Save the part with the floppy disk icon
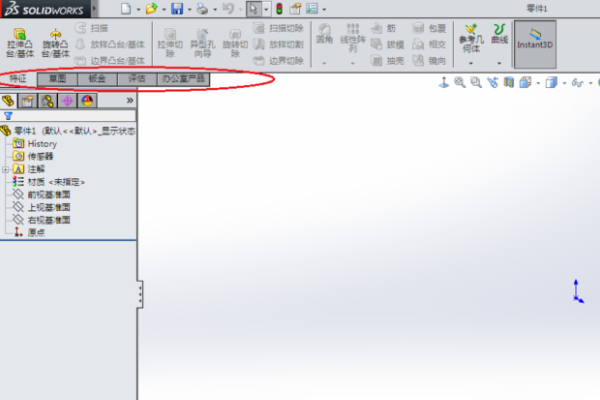This screenshot has height=400, width=600. [x=177, y=8]
